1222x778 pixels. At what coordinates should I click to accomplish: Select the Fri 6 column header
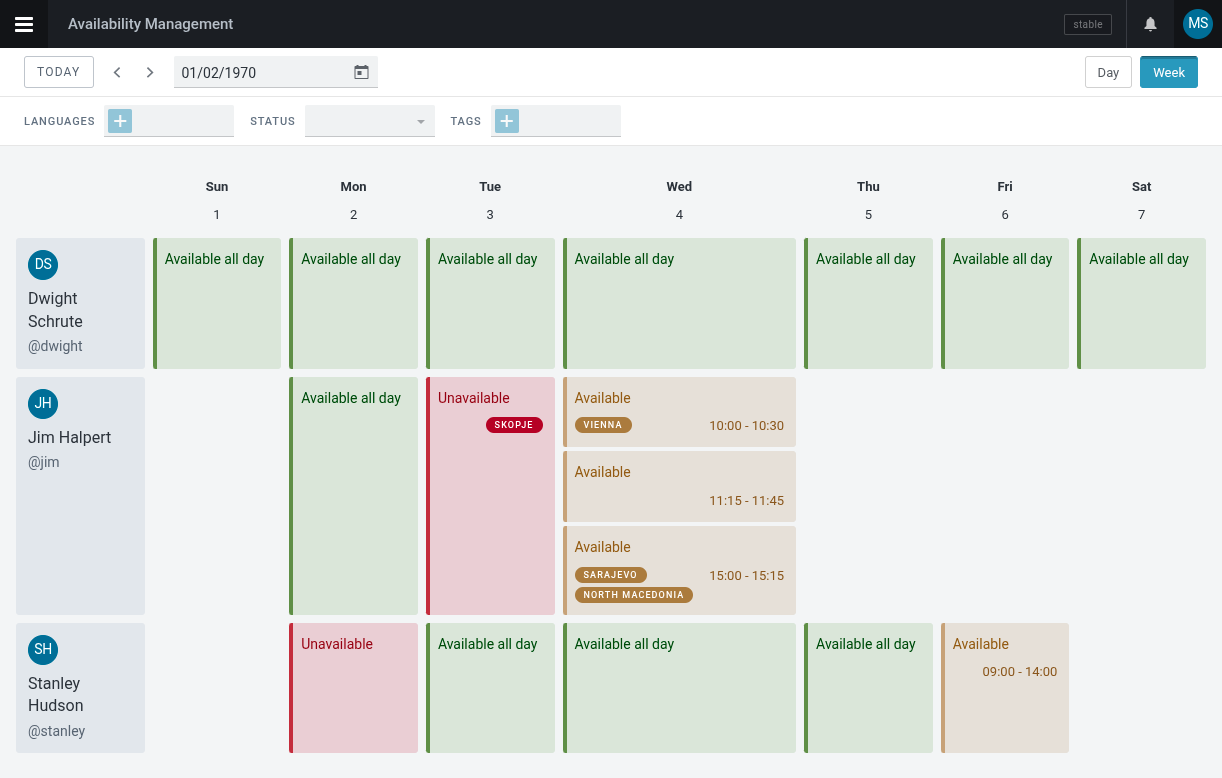click(x=1005, y=200)
